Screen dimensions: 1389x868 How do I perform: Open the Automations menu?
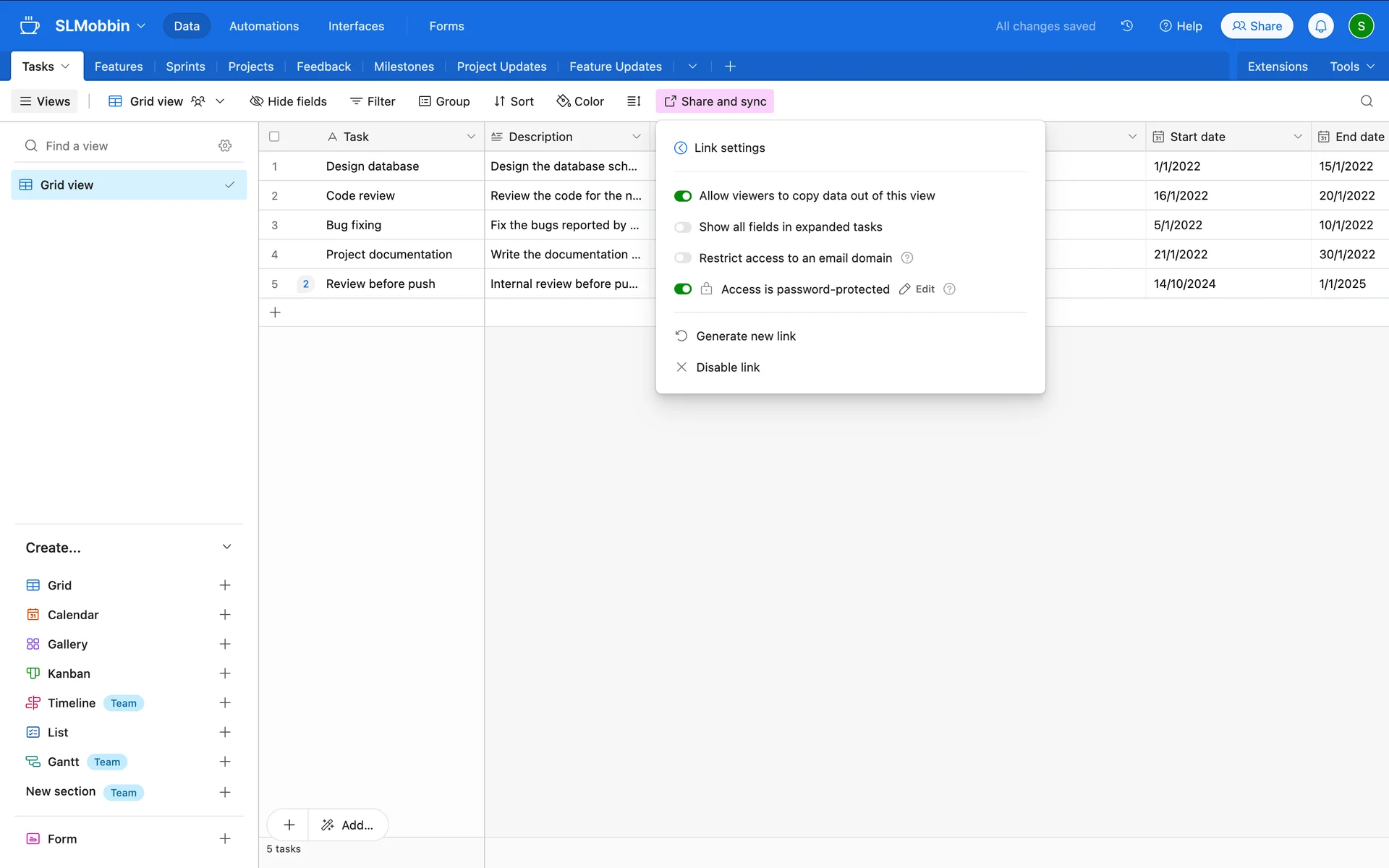click(x=264, y=26)
